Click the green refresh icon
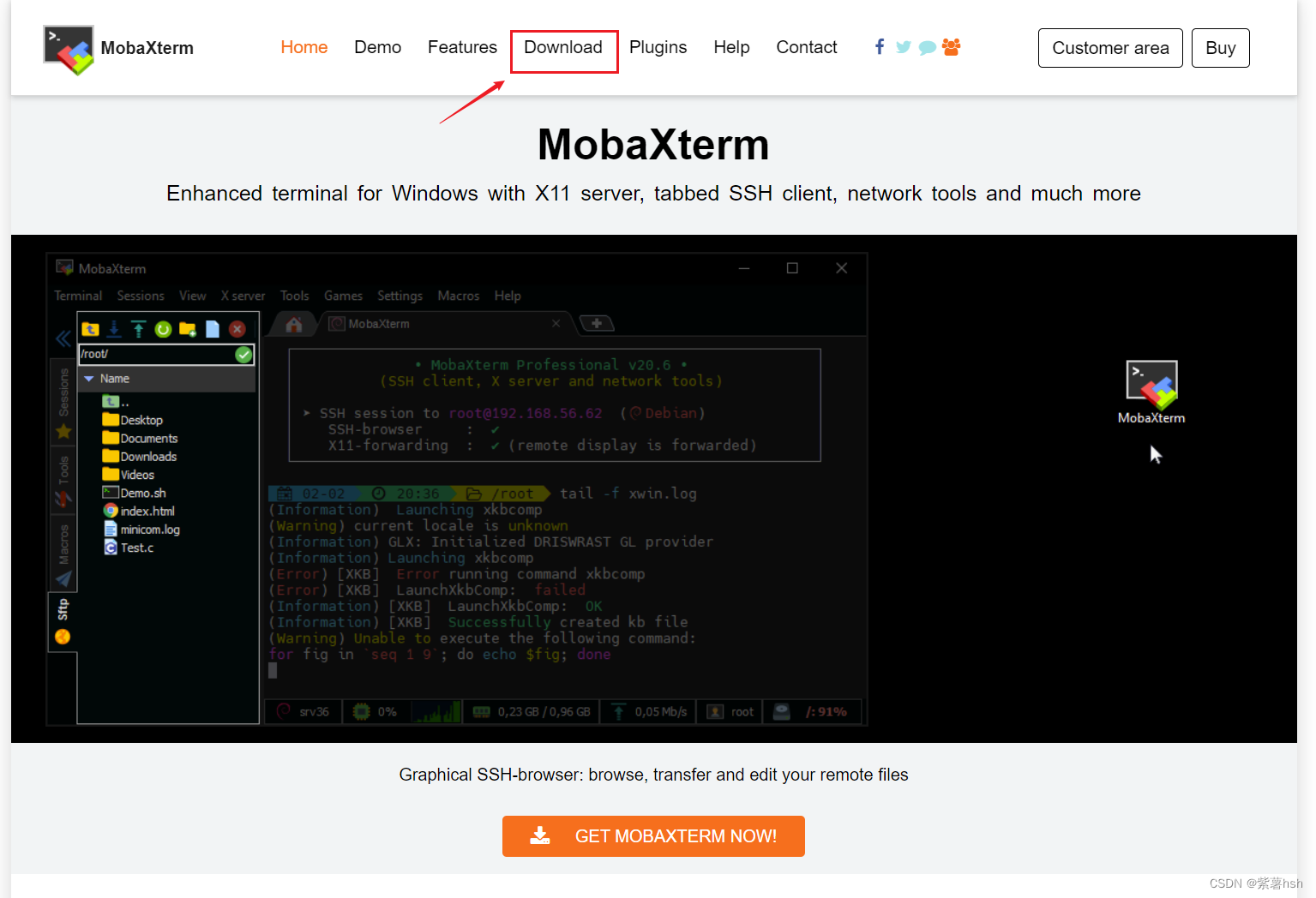The height and width of the screenshot is (898, 1316). [x=163, y=329]
